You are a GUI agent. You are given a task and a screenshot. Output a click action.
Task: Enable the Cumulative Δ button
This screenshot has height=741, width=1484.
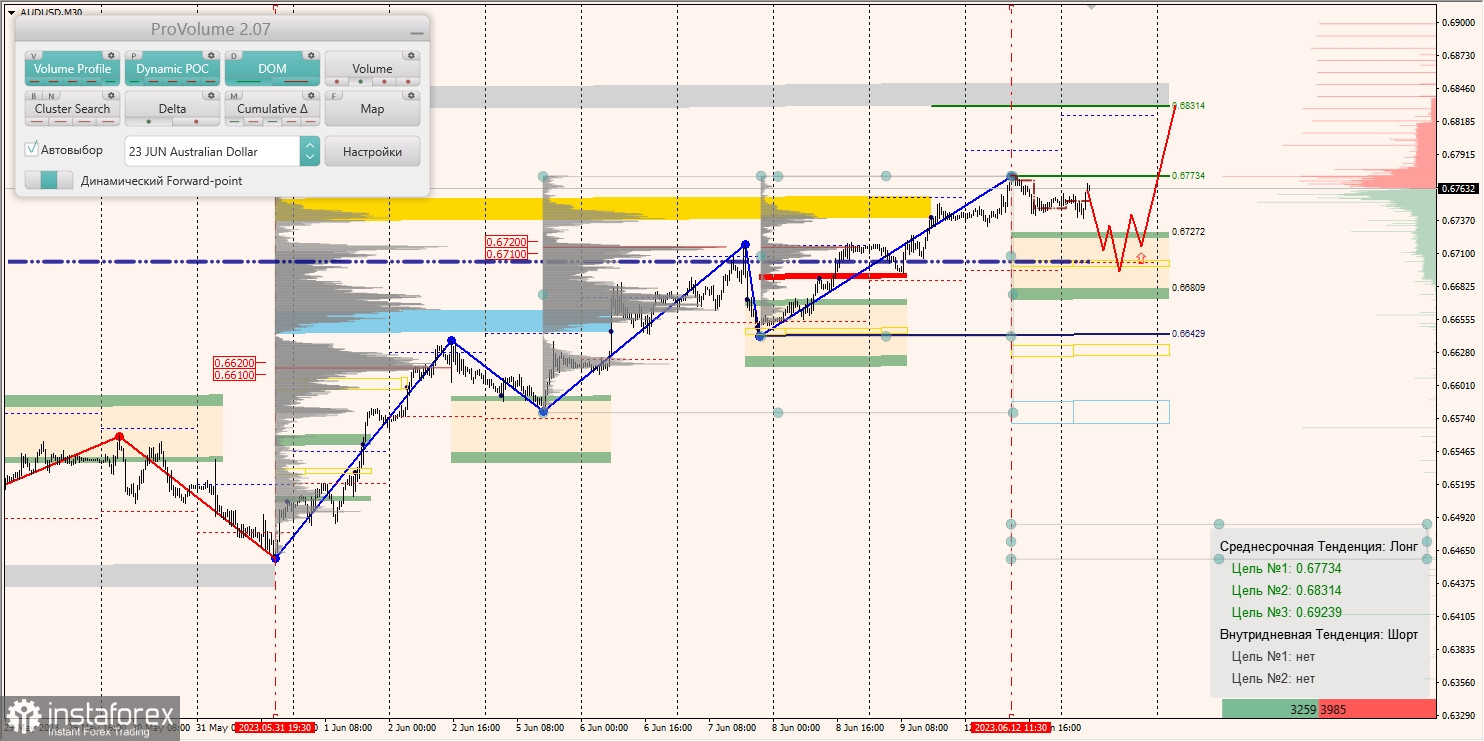tap(272, 109)
